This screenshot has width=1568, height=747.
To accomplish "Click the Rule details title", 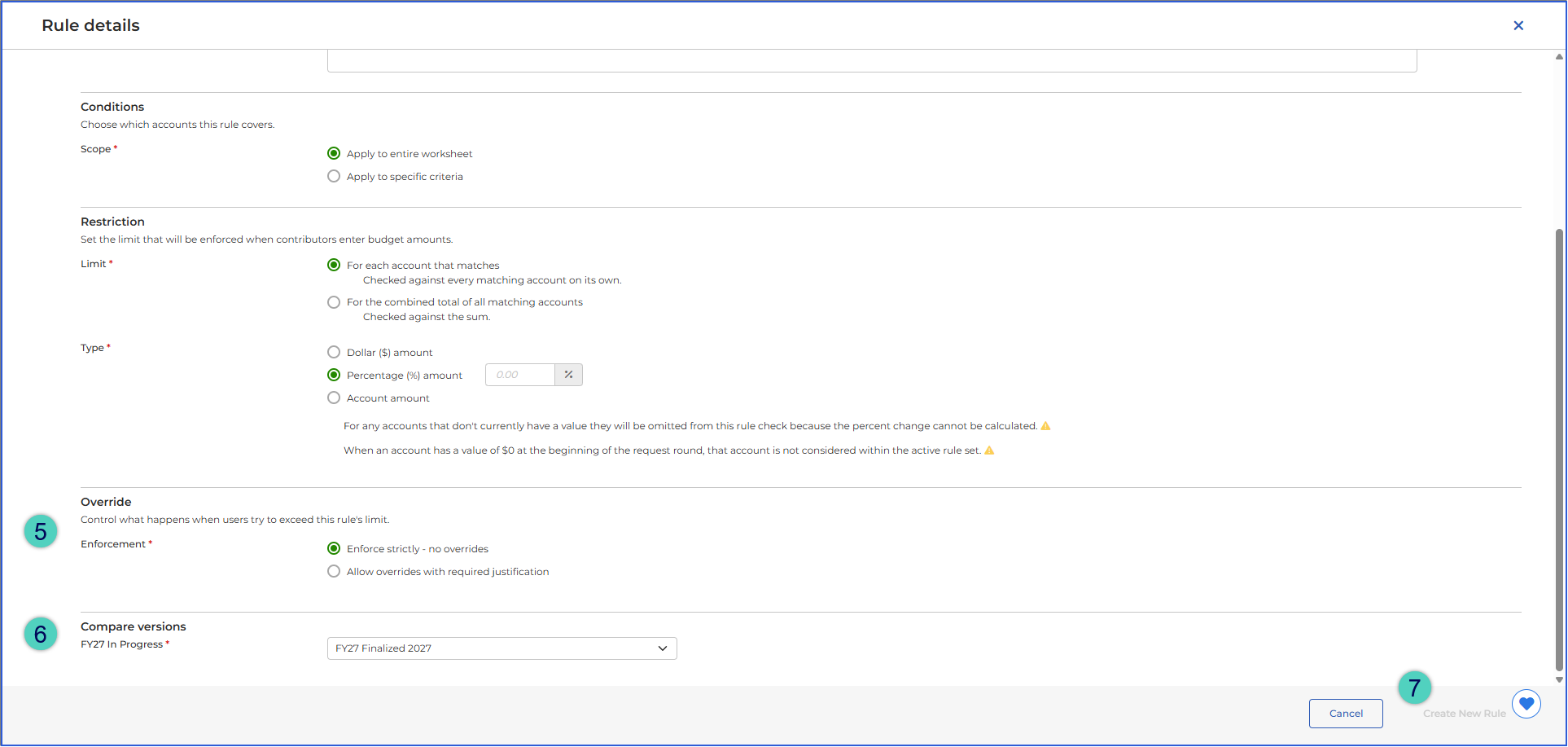I will [x=90, y=25].
